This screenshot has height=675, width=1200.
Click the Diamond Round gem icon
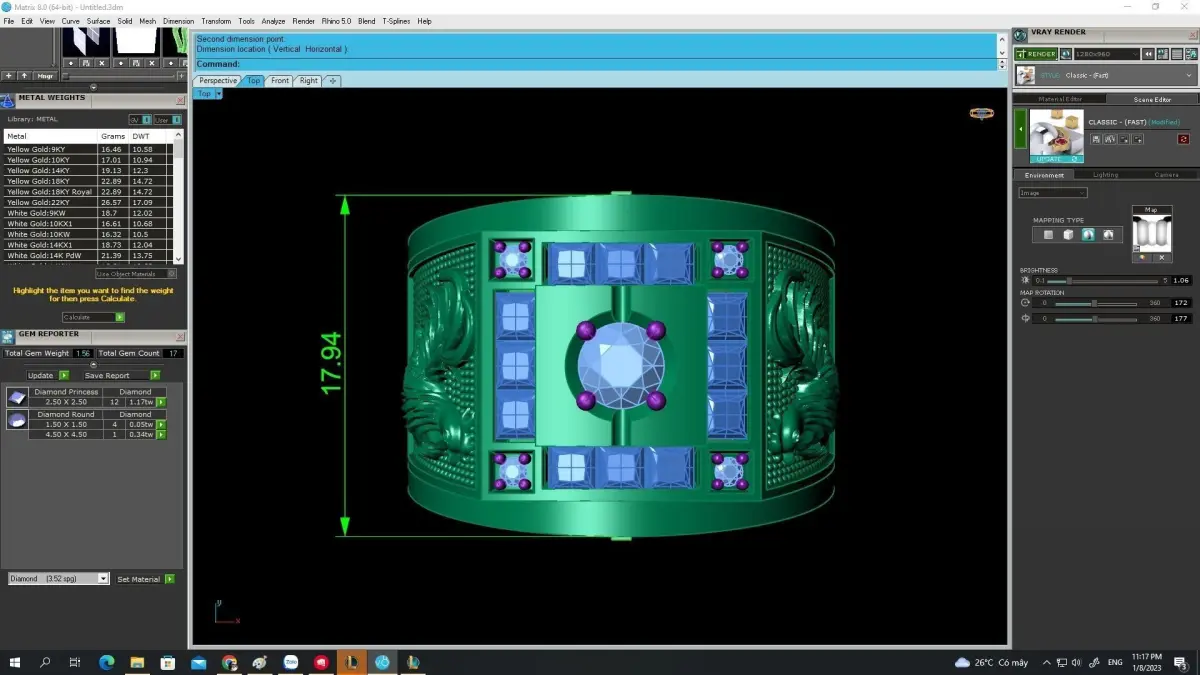tap(17, 420)
